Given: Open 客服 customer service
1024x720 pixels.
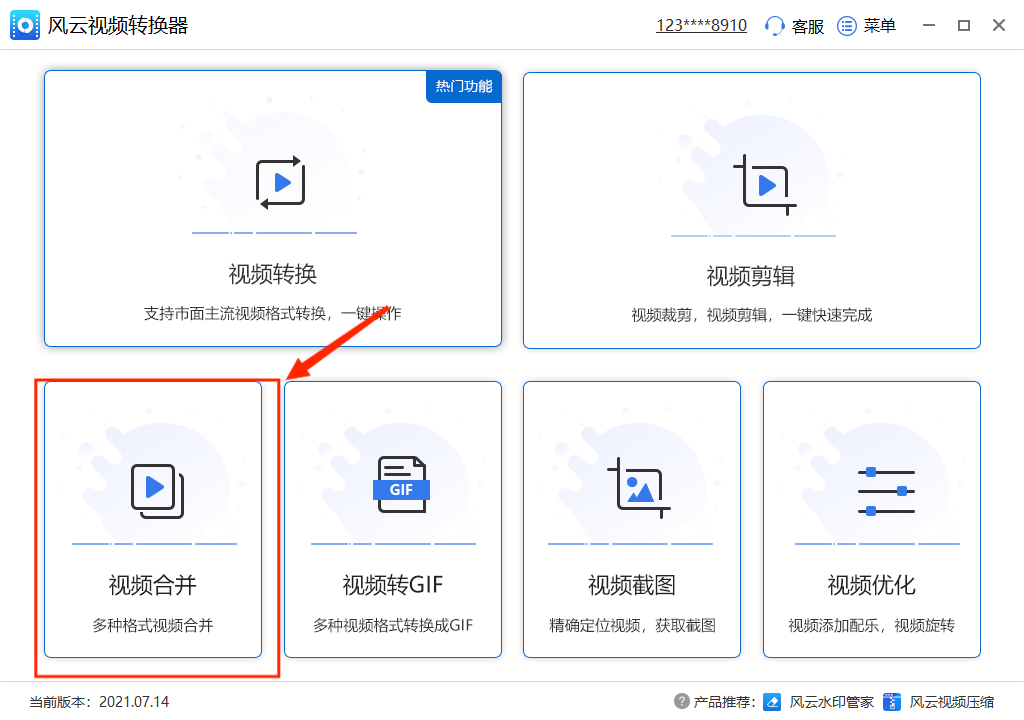Looking at the screenshot, I should click(794, 25).
